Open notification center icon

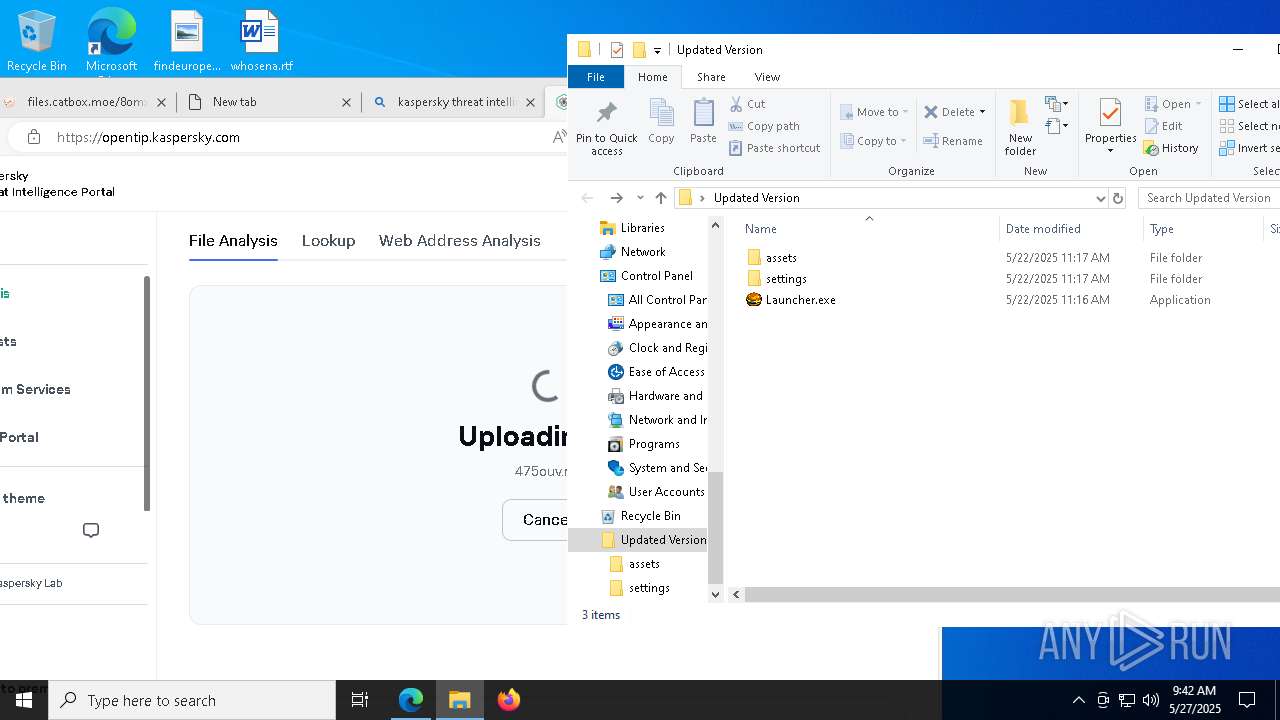pos(1247,700)
